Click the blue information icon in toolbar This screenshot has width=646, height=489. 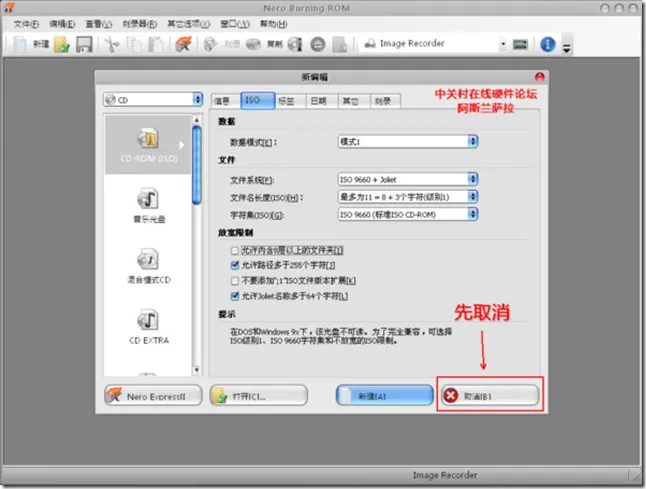548,44
